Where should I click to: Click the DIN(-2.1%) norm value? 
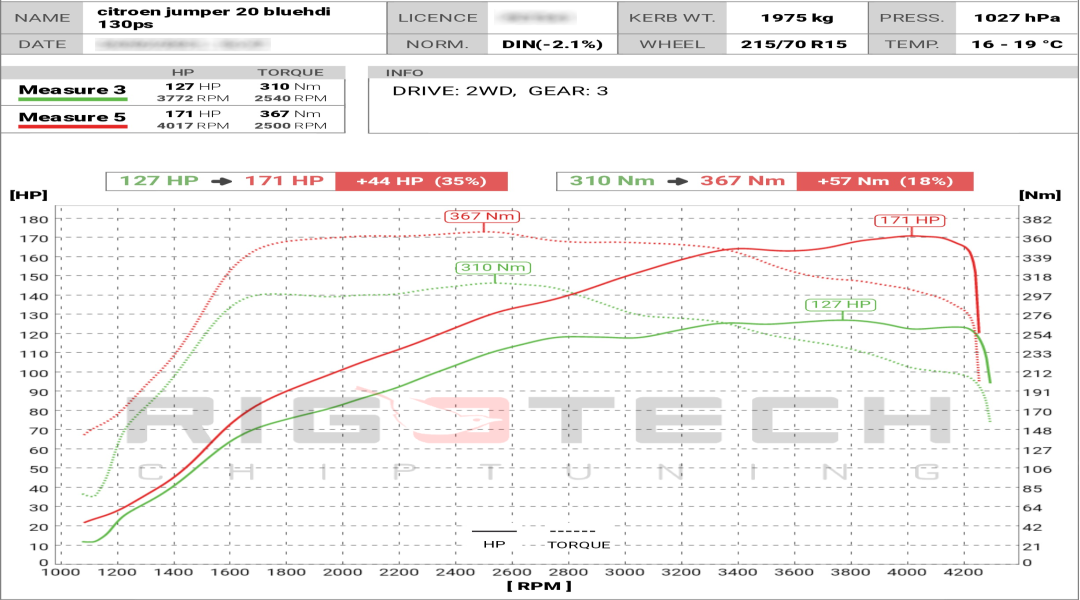(552, 44)
